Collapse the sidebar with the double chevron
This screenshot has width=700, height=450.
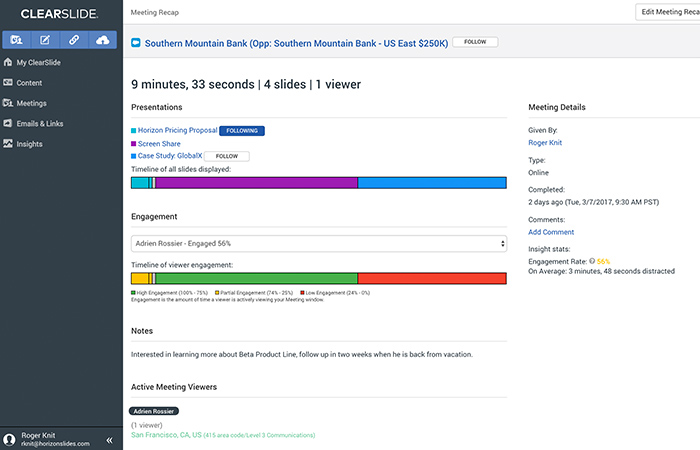[109, 440]
